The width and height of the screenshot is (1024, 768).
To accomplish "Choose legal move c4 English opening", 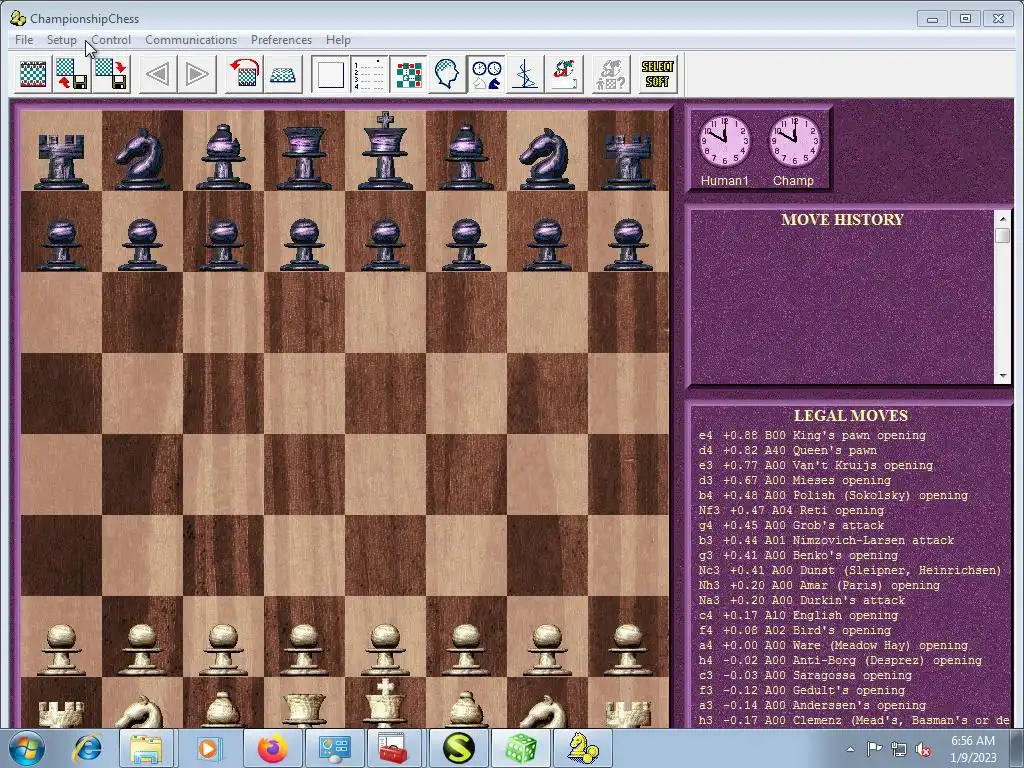I will coord(798,616).
